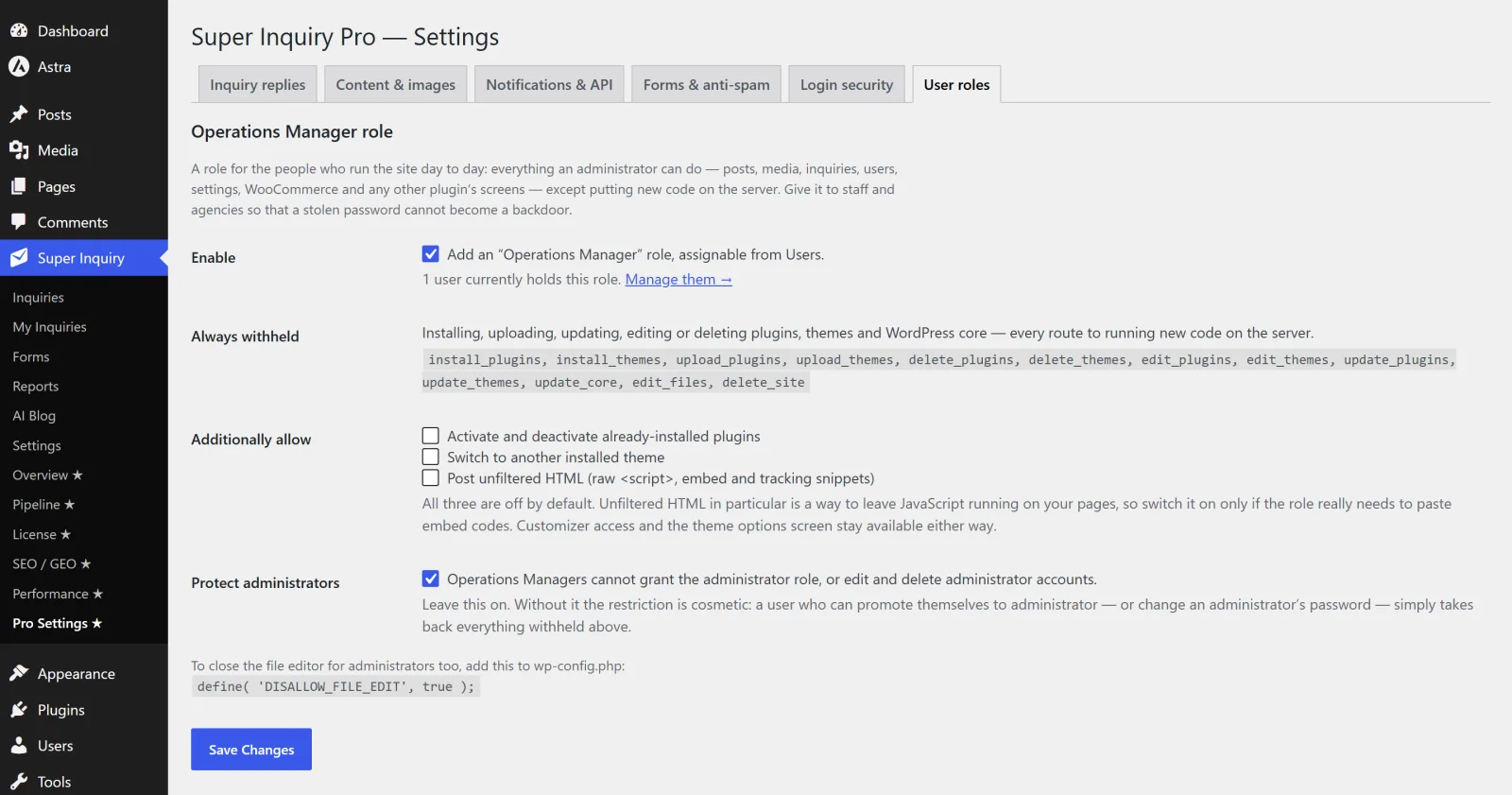Open Overview pro submenu item
Viewport: 1512px width, 795px height.
47,475
